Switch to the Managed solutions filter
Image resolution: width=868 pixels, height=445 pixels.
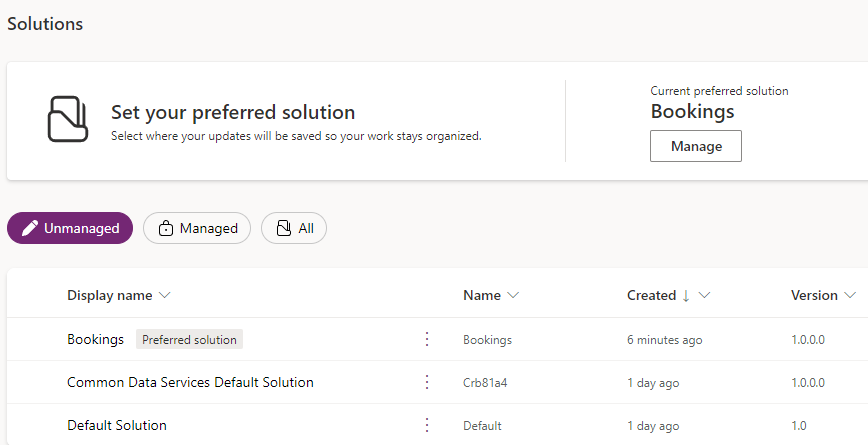coord(197,228)
